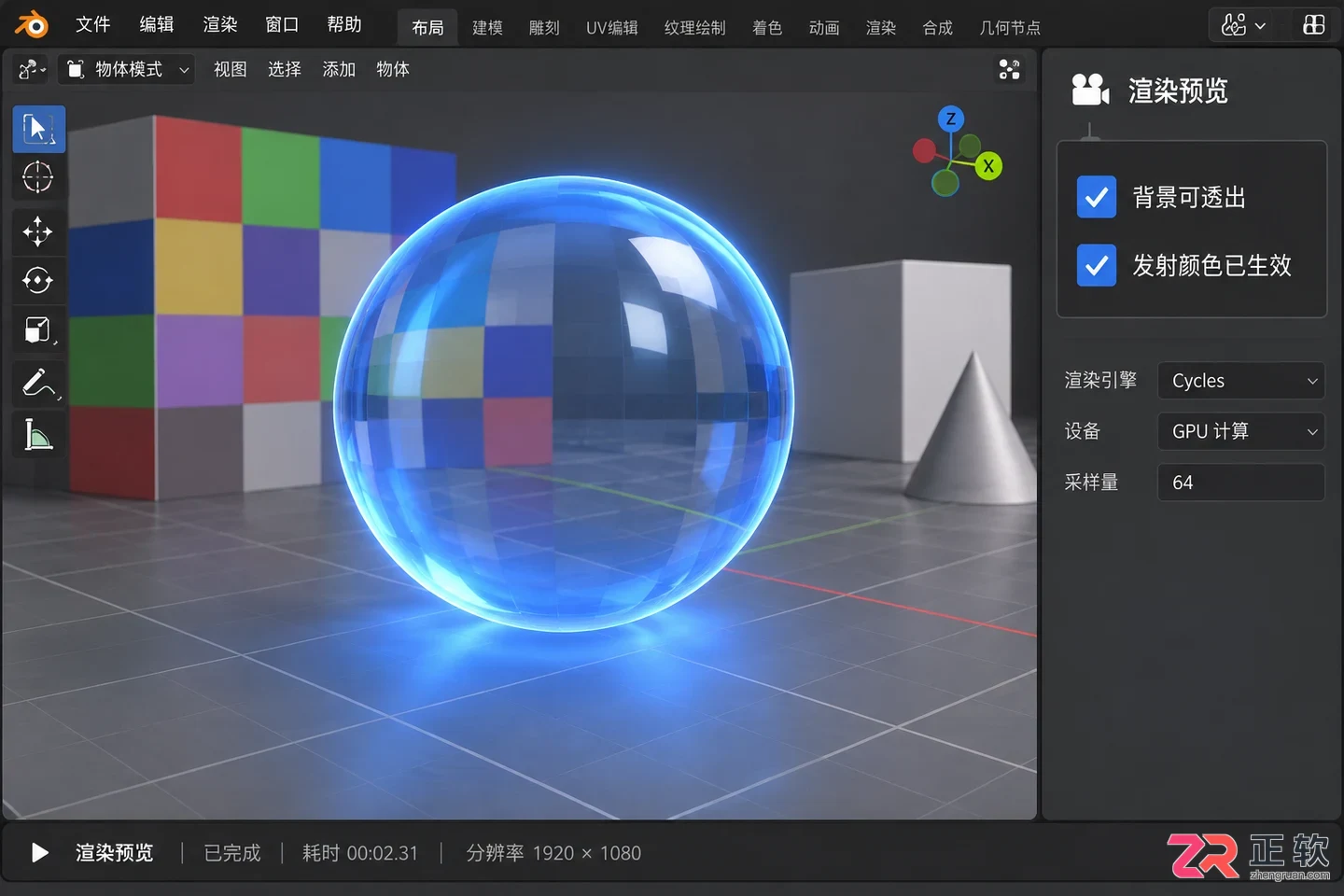Select the Annotate pencil tool
1344x896 pixels.
pos(38,382)
